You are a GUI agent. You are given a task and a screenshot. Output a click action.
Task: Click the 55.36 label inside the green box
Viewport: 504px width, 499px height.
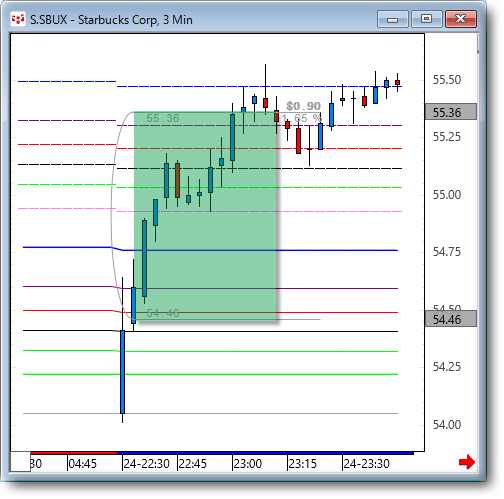pyautogui.click(x=163, y=118)
